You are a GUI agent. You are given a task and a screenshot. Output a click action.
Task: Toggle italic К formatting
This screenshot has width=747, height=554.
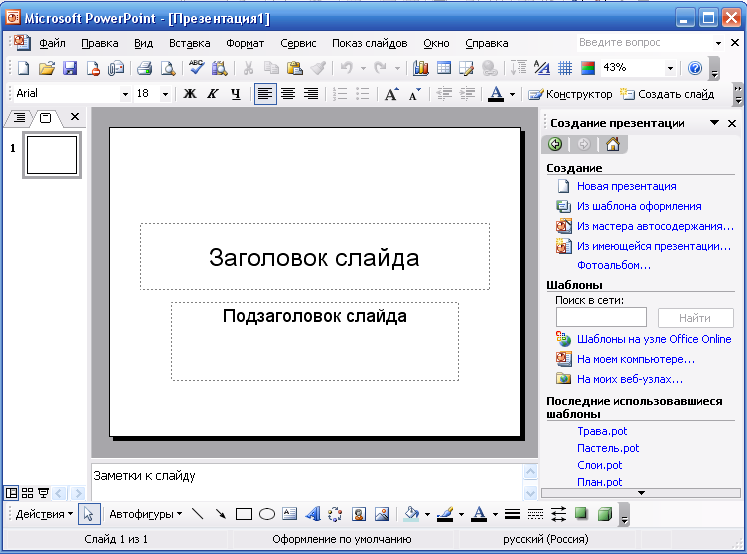[212, 94]
